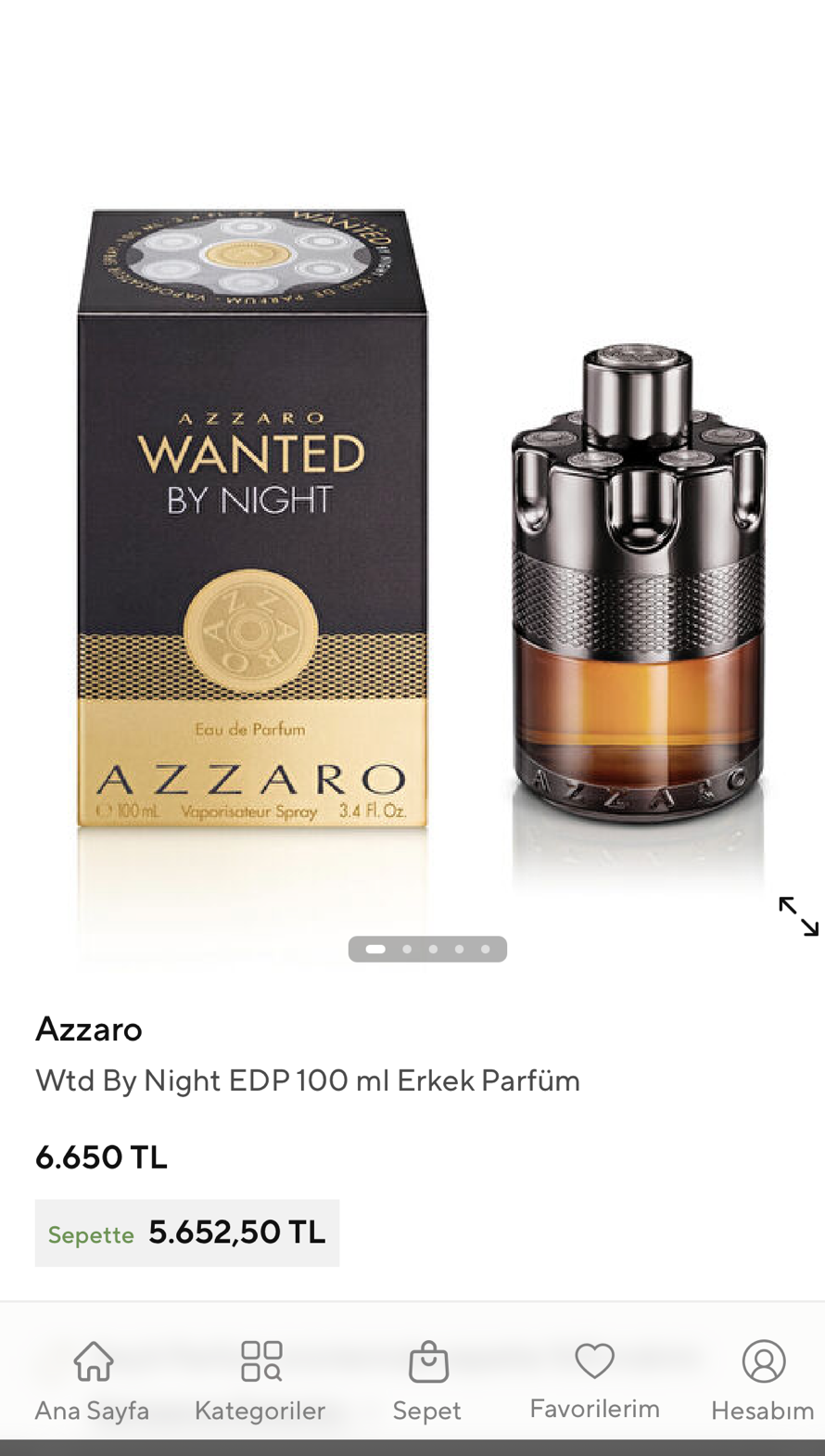The height and width of the screenshot is (1456, 825).
Task: Open the Sepet shopping bag icon
Action: [428, 1360]
